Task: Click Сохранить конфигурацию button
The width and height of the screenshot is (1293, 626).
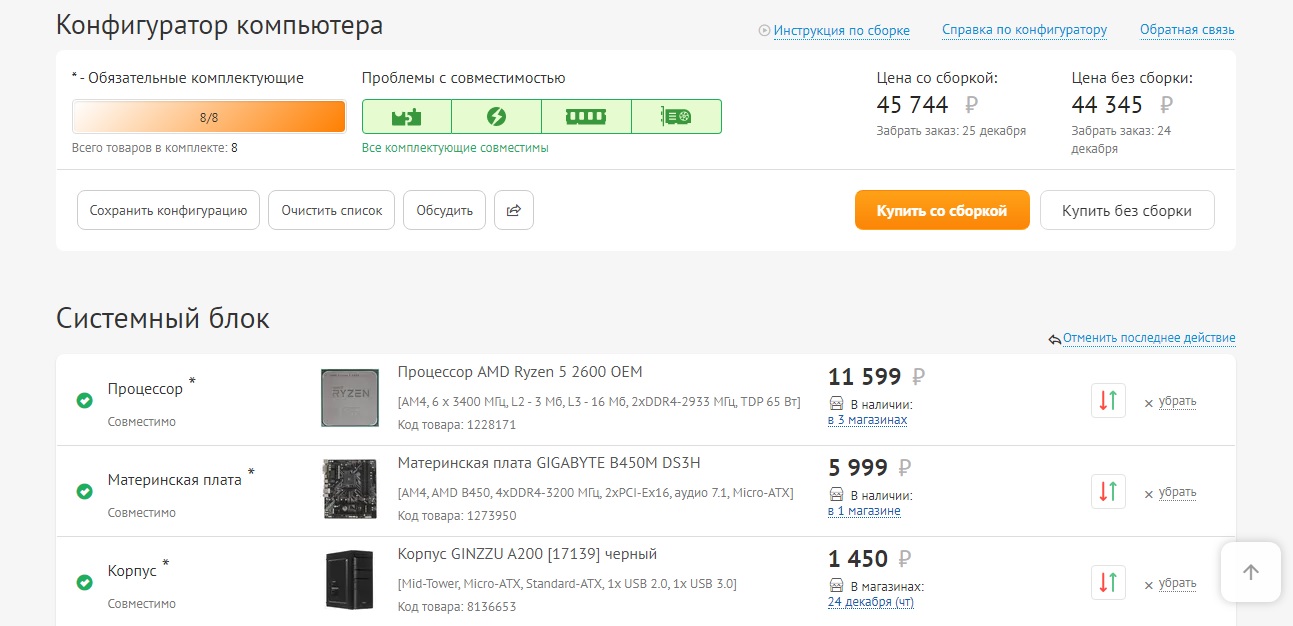Action: coord(168,210)
